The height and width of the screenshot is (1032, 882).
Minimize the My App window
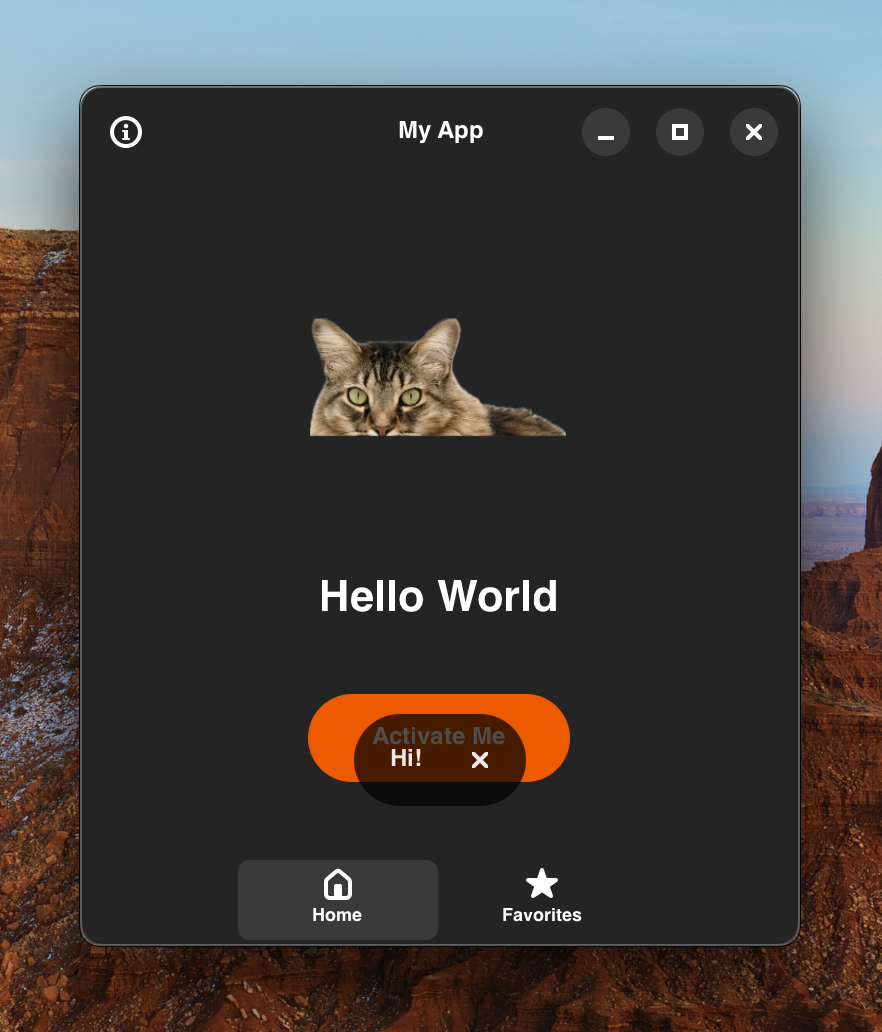(606, 132)
